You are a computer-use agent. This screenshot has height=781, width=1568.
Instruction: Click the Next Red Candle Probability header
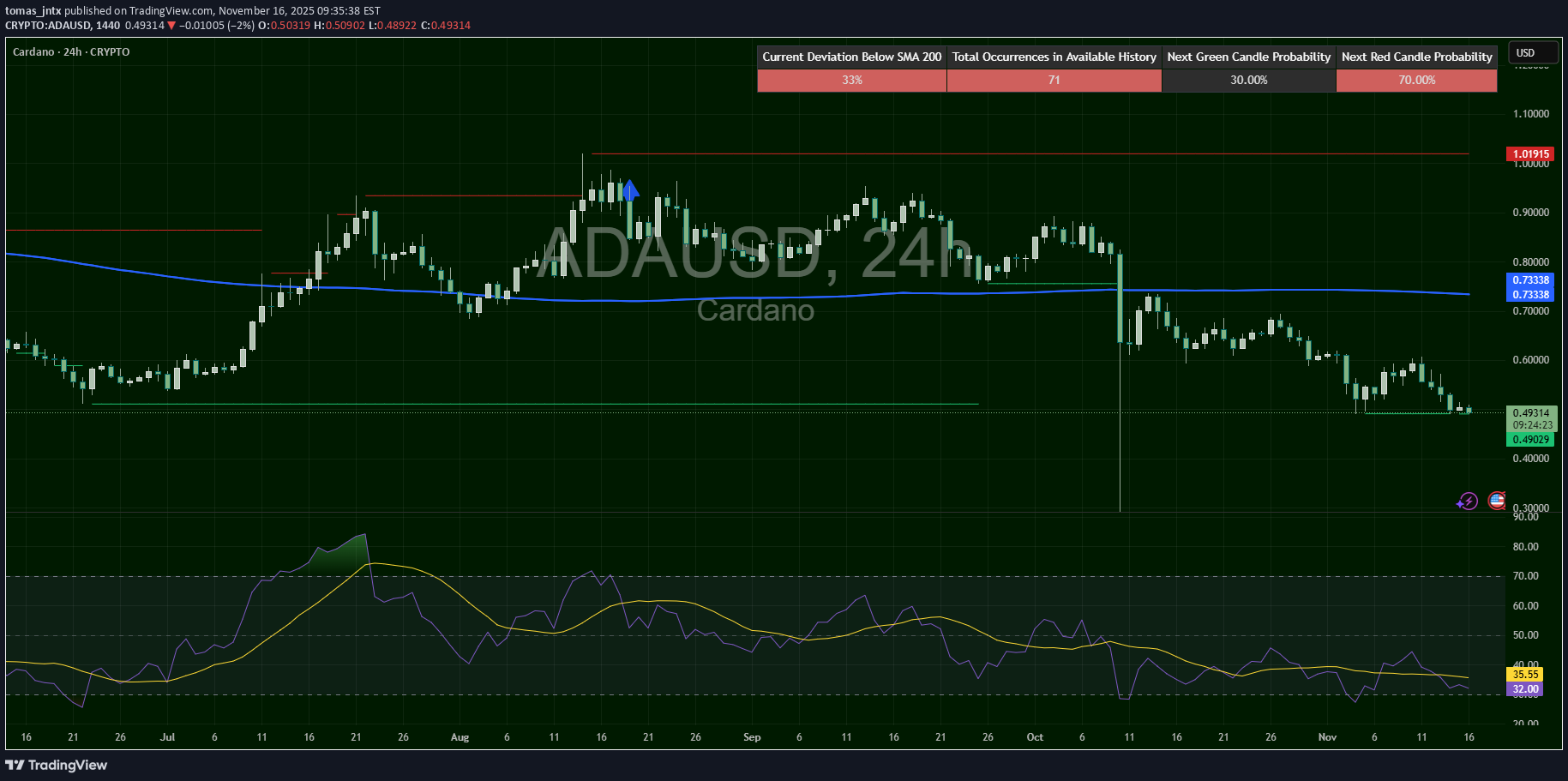1416,57
